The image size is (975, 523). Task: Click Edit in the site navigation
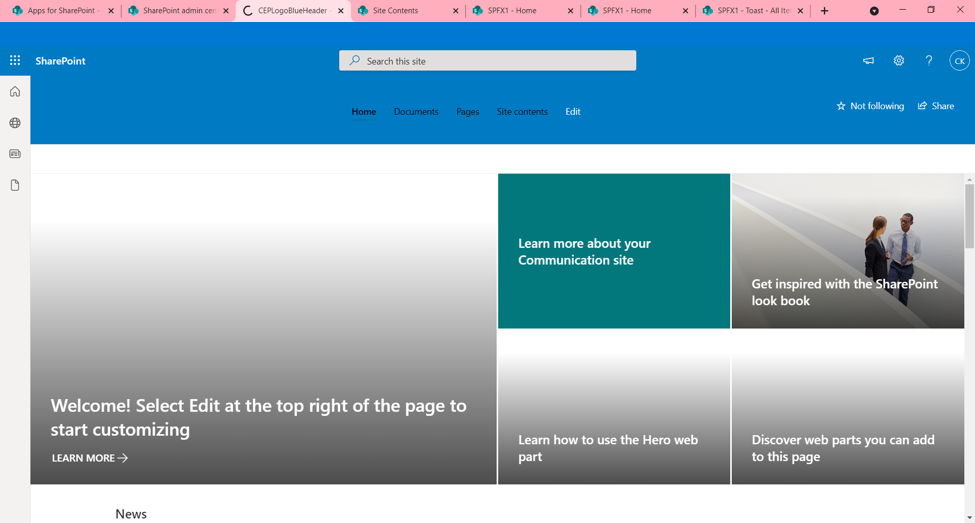pyautogui.click(x=572, y=112)
